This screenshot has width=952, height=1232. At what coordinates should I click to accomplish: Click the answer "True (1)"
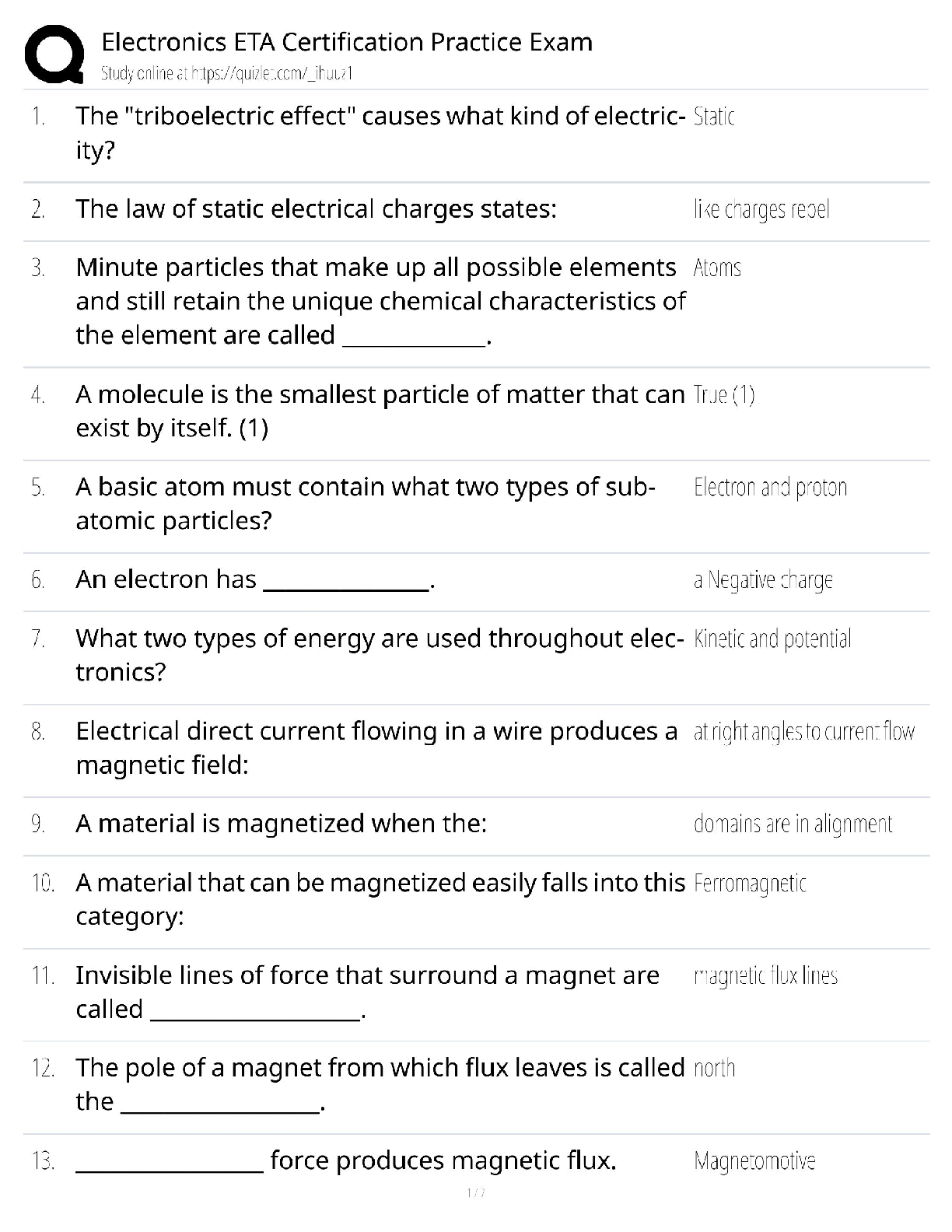click(724, 395)
